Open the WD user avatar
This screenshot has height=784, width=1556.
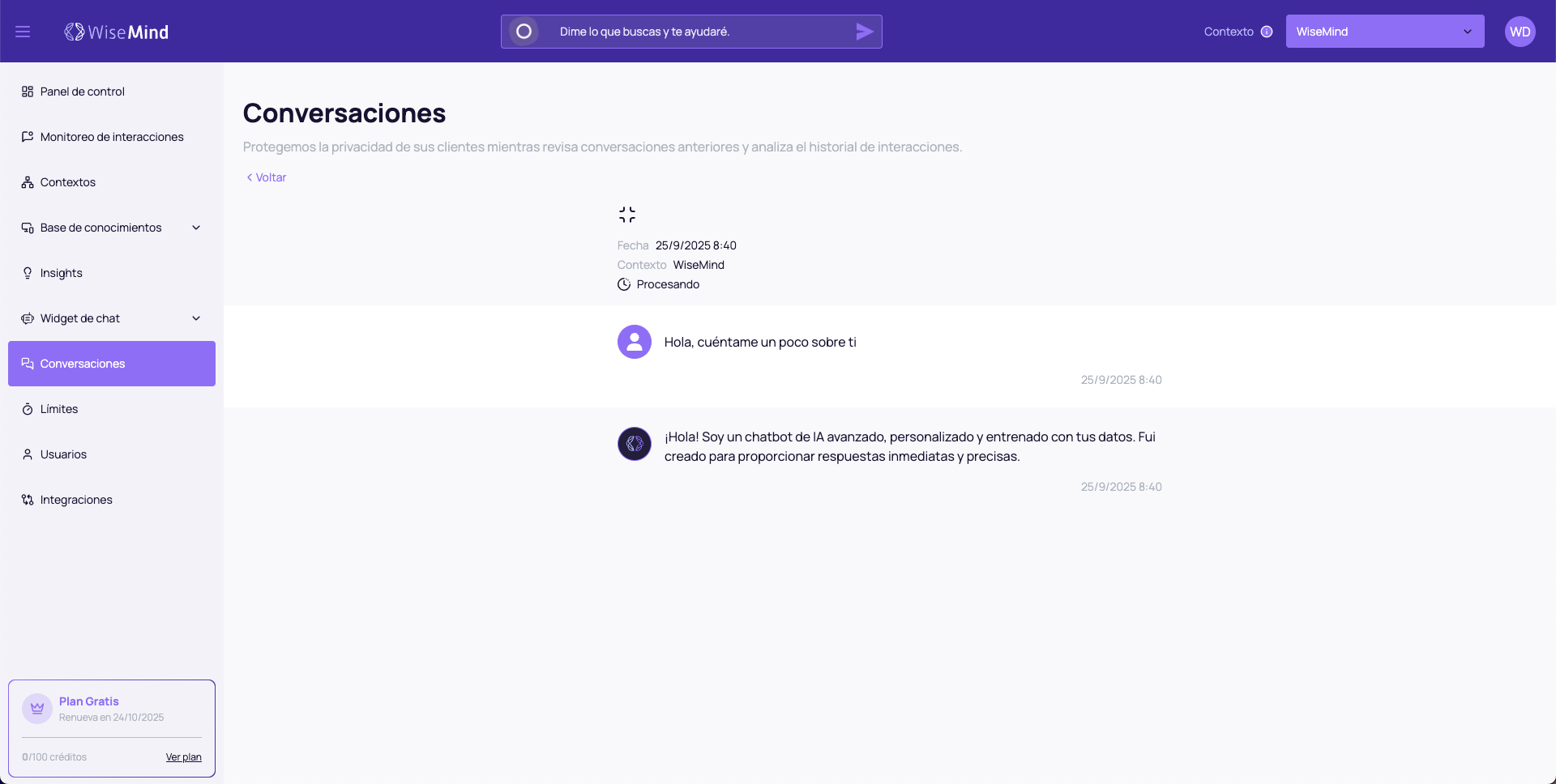pyautogui.click(x=1520, y=32)
